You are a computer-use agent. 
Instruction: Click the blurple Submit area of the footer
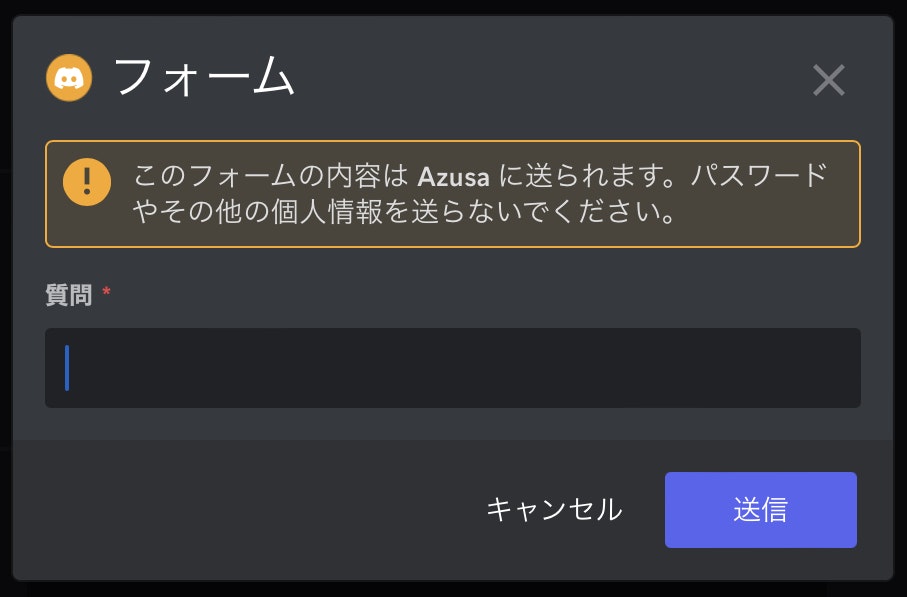[x=761, y=510]
